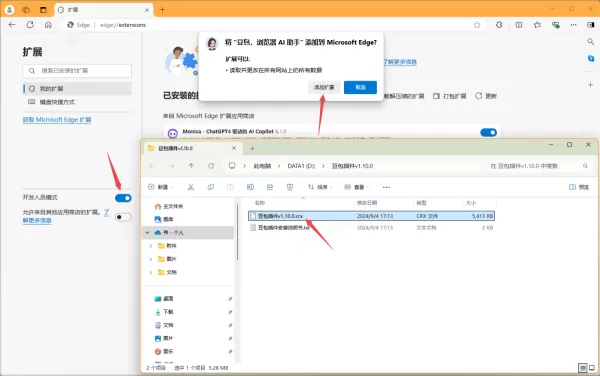600x376 pixels.
Task: Click the search installed extensions field
Action: tap(77, 71)
